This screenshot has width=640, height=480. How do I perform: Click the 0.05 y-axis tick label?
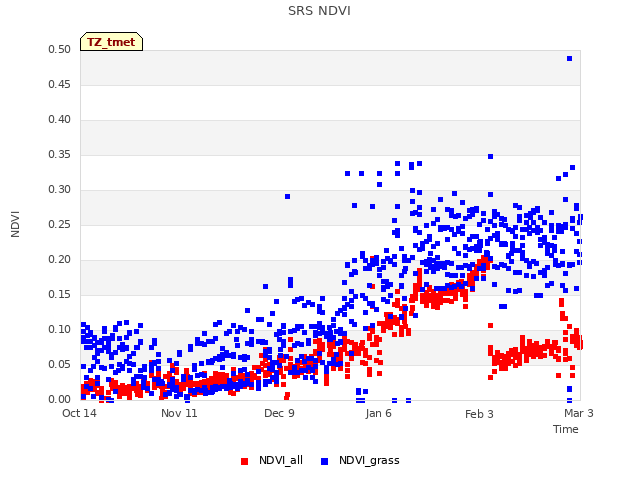(60, 364)
